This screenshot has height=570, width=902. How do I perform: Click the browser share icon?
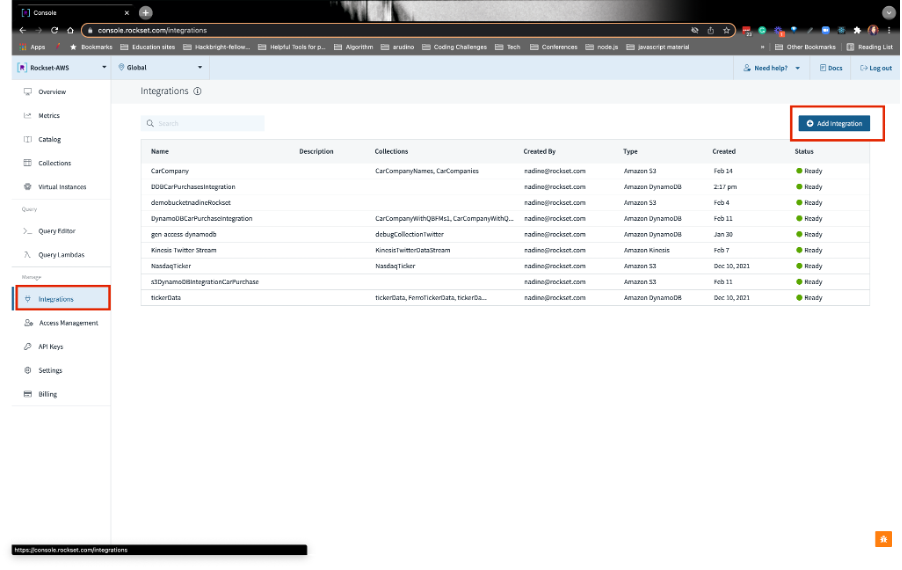(x=710, y=30)
